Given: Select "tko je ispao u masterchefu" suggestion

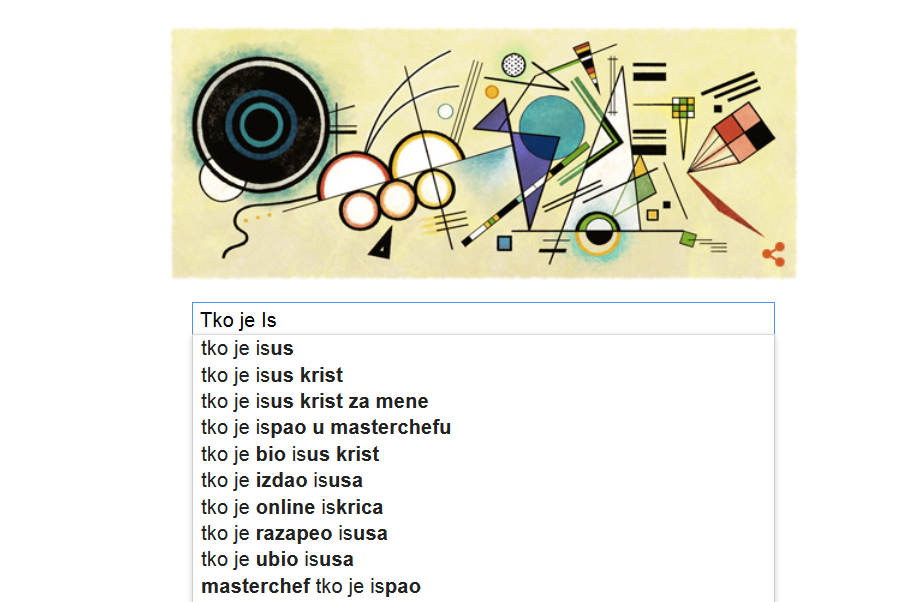Looking at the screenshot, I should [x=326, y=428].
